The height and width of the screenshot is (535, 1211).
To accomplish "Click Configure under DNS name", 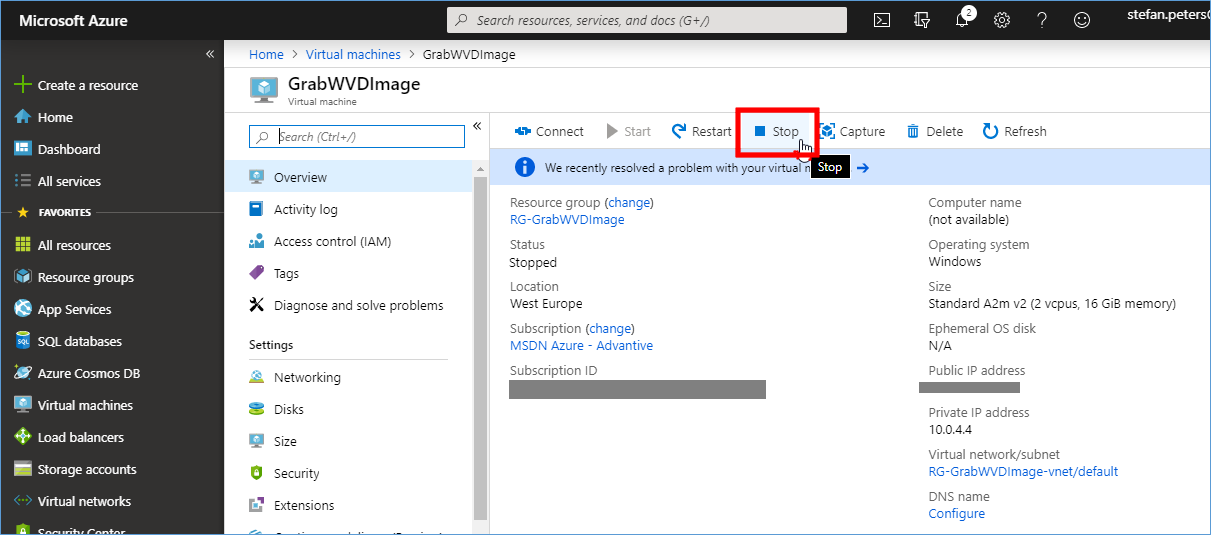I will tap(957, 514).
